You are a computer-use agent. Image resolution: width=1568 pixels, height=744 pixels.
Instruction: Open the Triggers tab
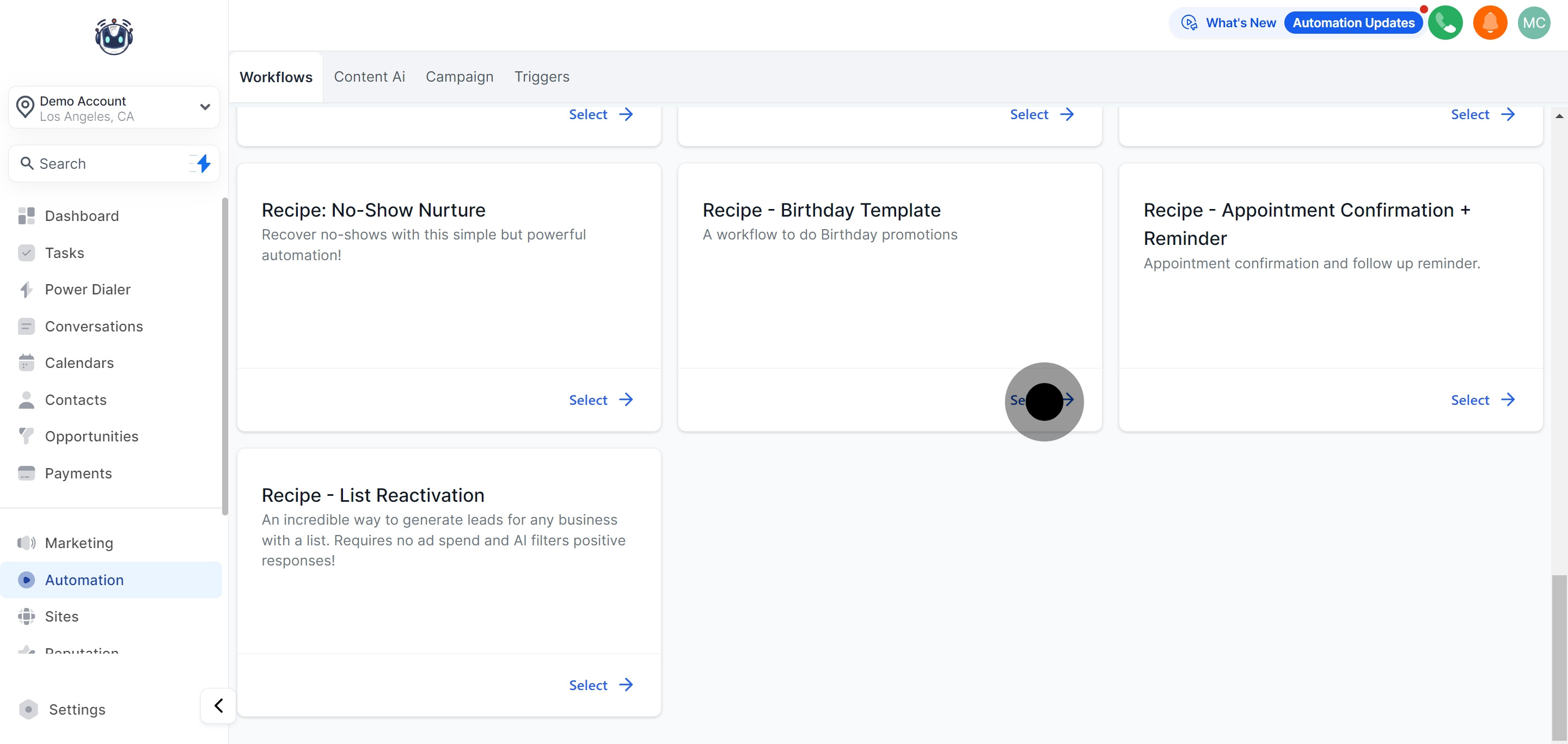(541, 77)
